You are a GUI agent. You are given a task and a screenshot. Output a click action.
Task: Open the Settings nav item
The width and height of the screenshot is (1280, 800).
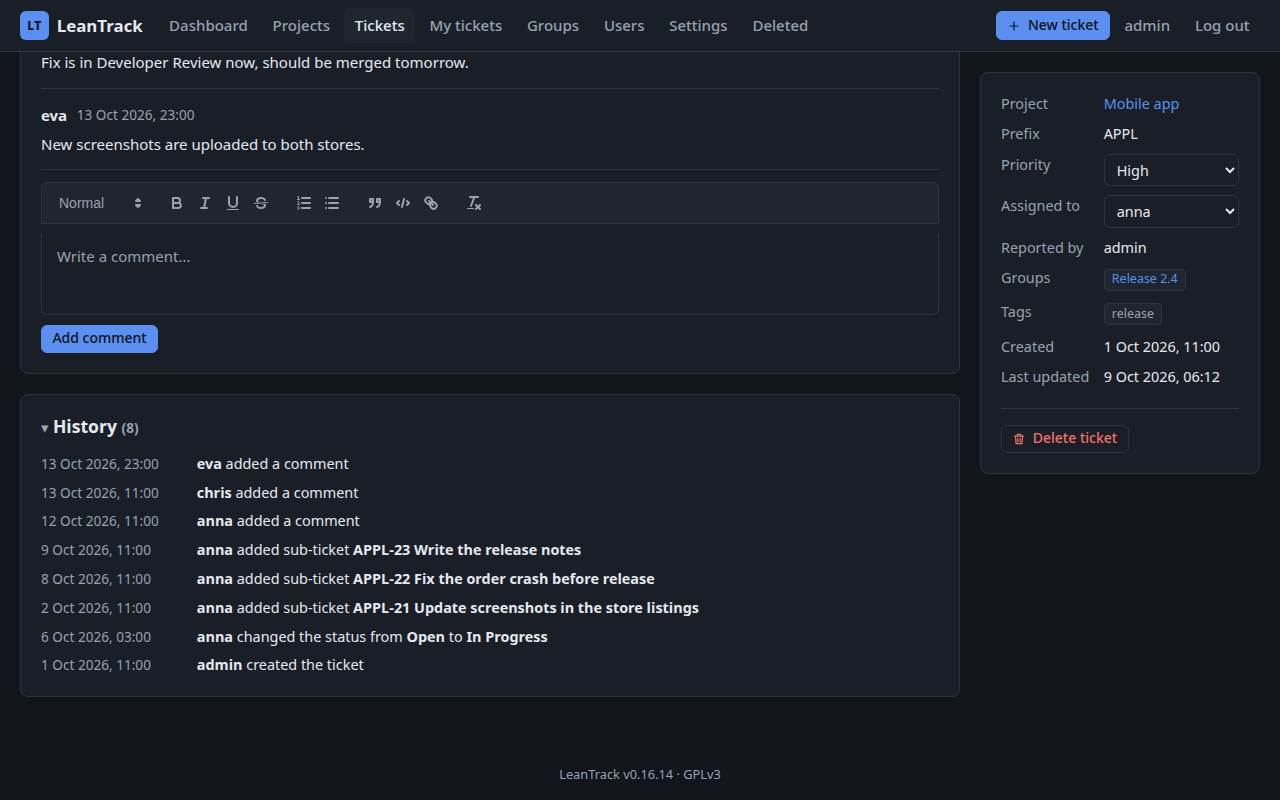(x=698, y=26)
